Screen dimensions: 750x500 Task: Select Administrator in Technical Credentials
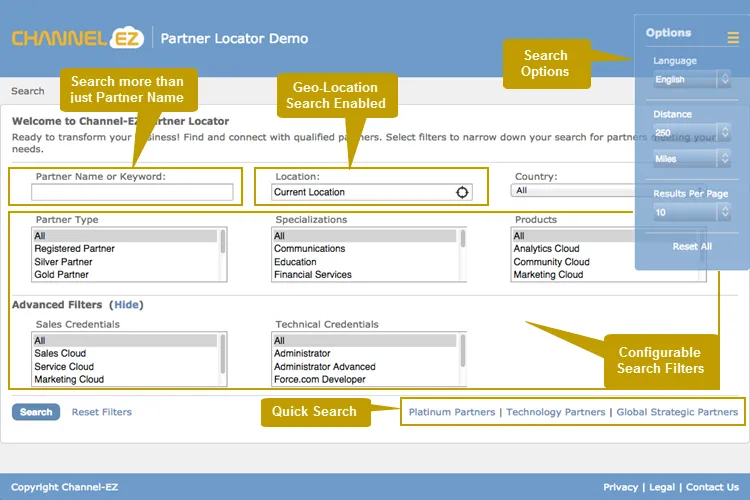point(364,353)
